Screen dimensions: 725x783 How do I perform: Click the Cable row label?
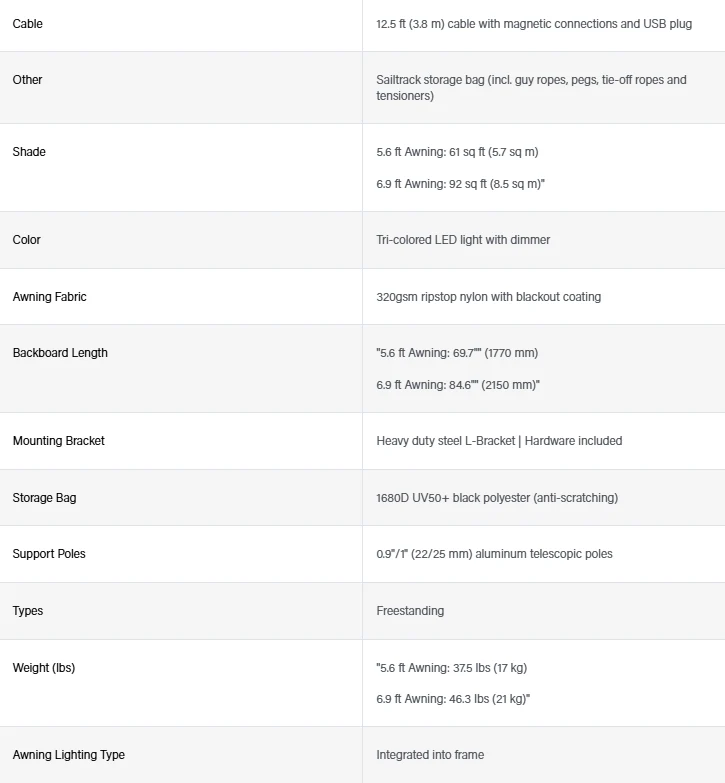pos(27,24)
